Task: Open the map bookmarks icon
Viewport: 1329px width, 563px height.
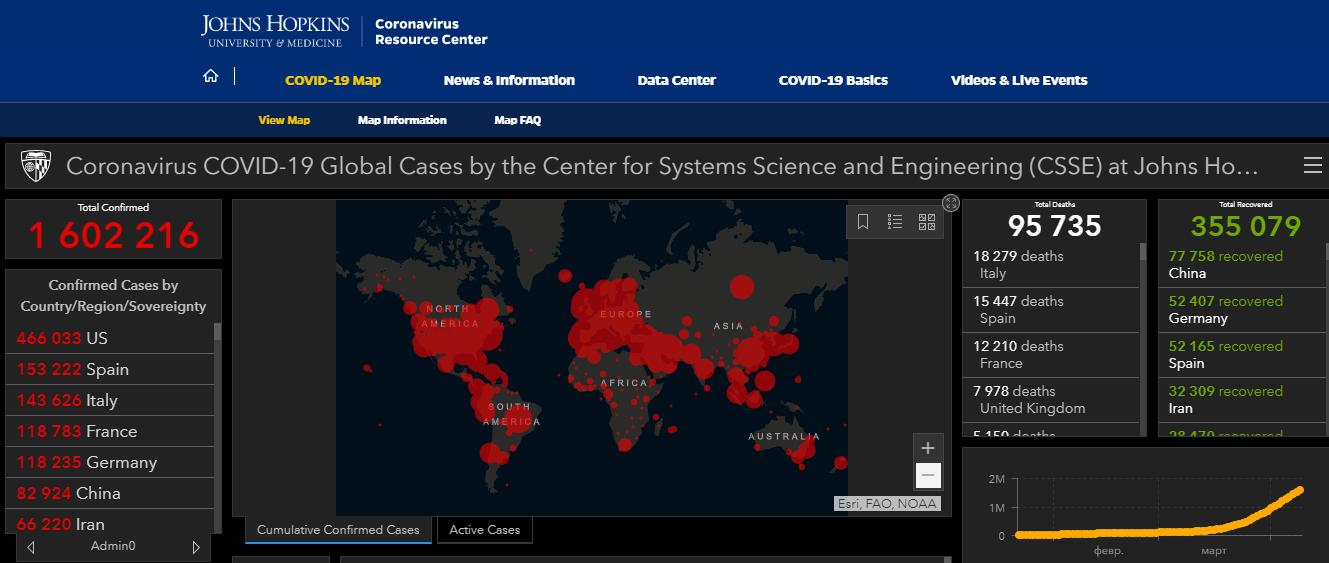Action: (x=863, y=222)
